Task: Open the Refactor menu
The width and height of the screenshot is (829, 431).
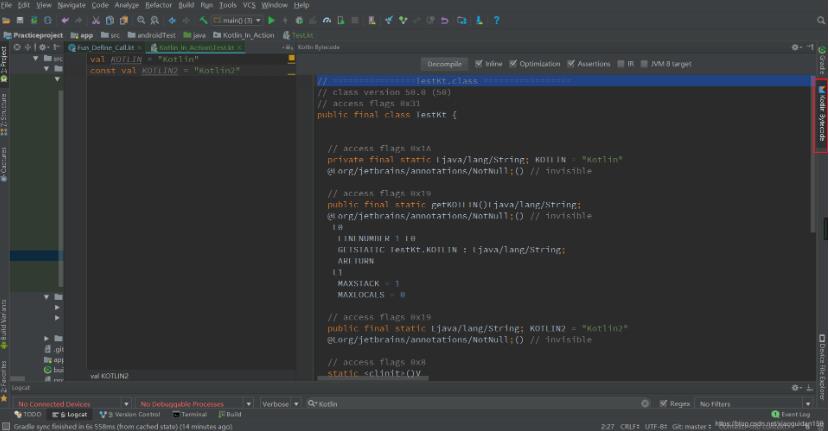Action: (158, 5)
